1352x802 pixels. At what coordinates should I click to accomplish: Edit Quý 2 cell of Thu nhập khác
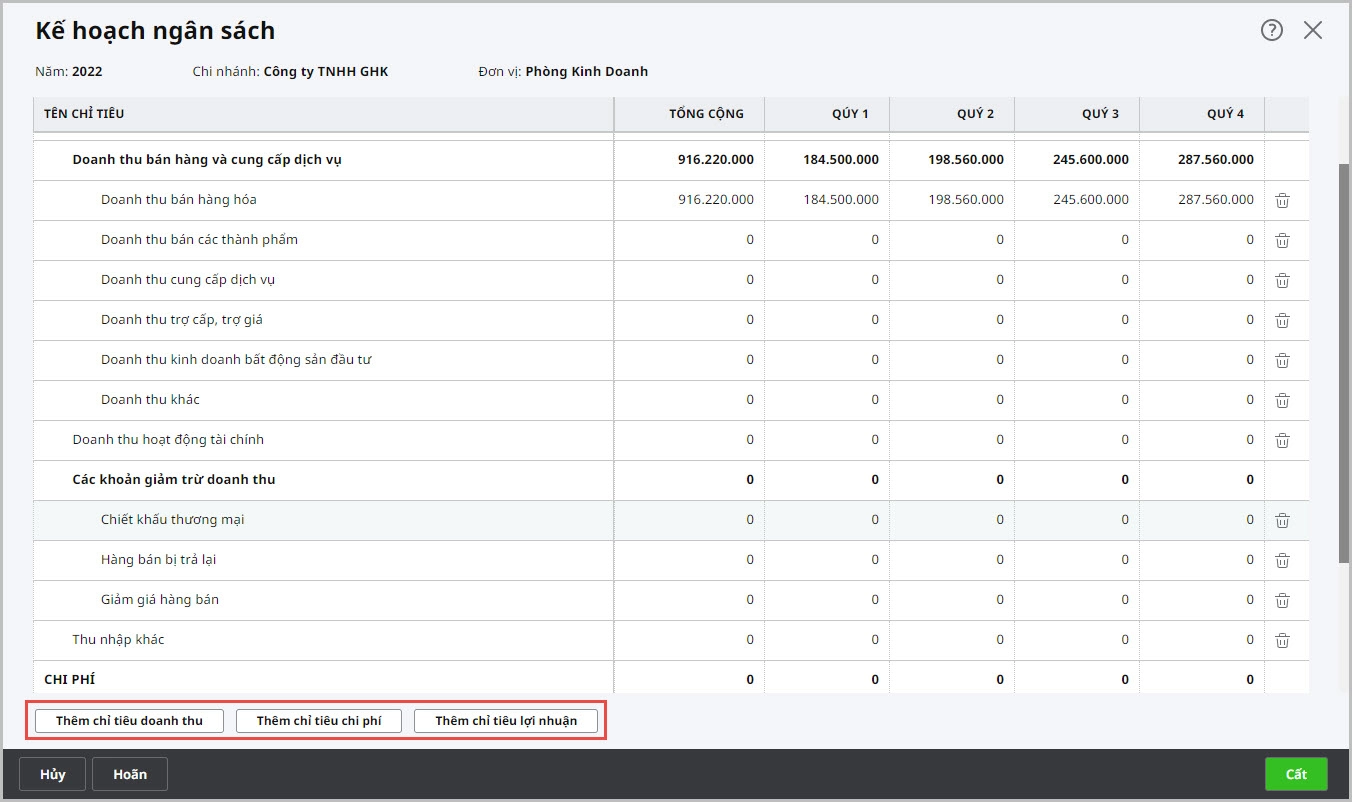click(x=952, y=640)
